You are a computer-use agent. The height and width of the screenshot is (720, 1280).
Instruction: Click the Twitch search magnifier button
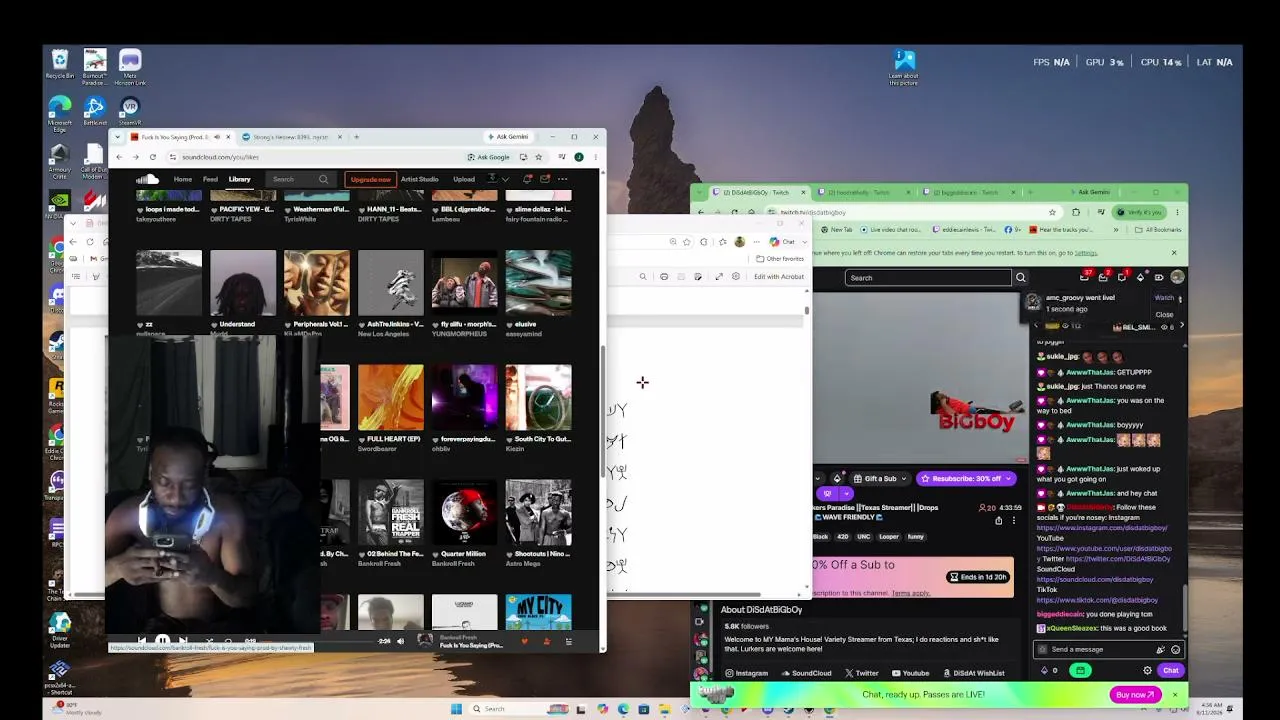pos(1020,278)
